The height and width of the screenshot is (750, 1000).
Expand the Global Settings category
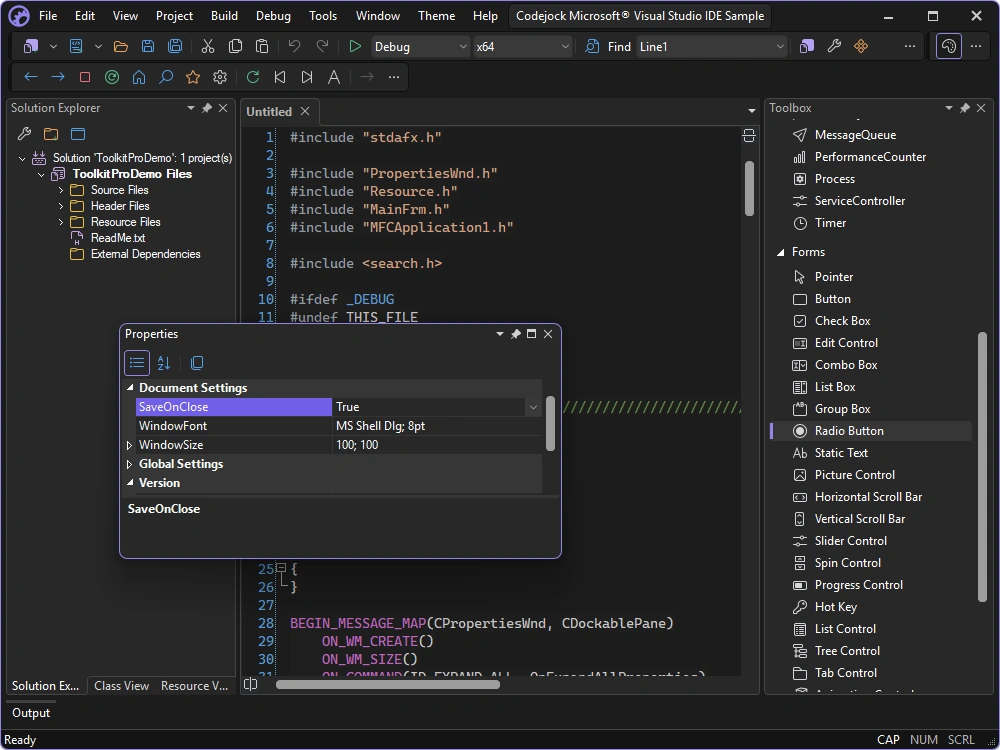pyautogui.click(x=129, y=464)
